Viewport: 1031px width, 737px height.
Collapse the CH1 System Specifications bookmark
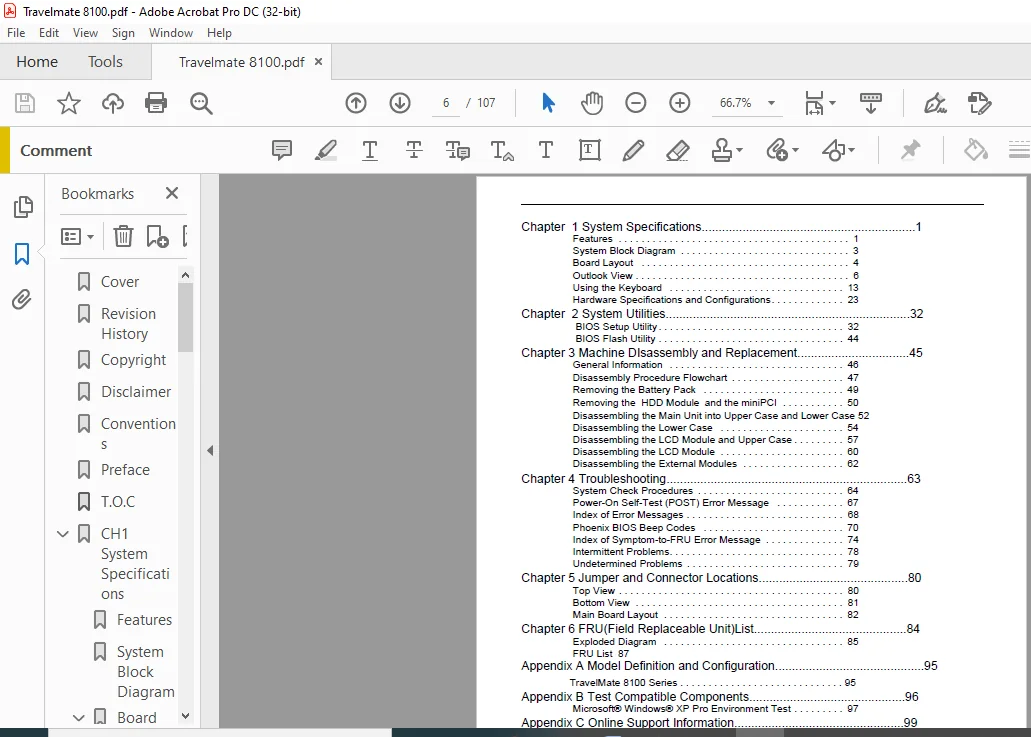pos(63,534)
